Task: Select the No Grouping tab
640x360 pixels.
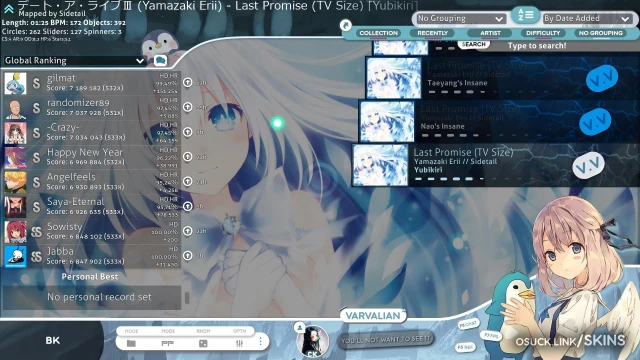Action: click(600, 33)
